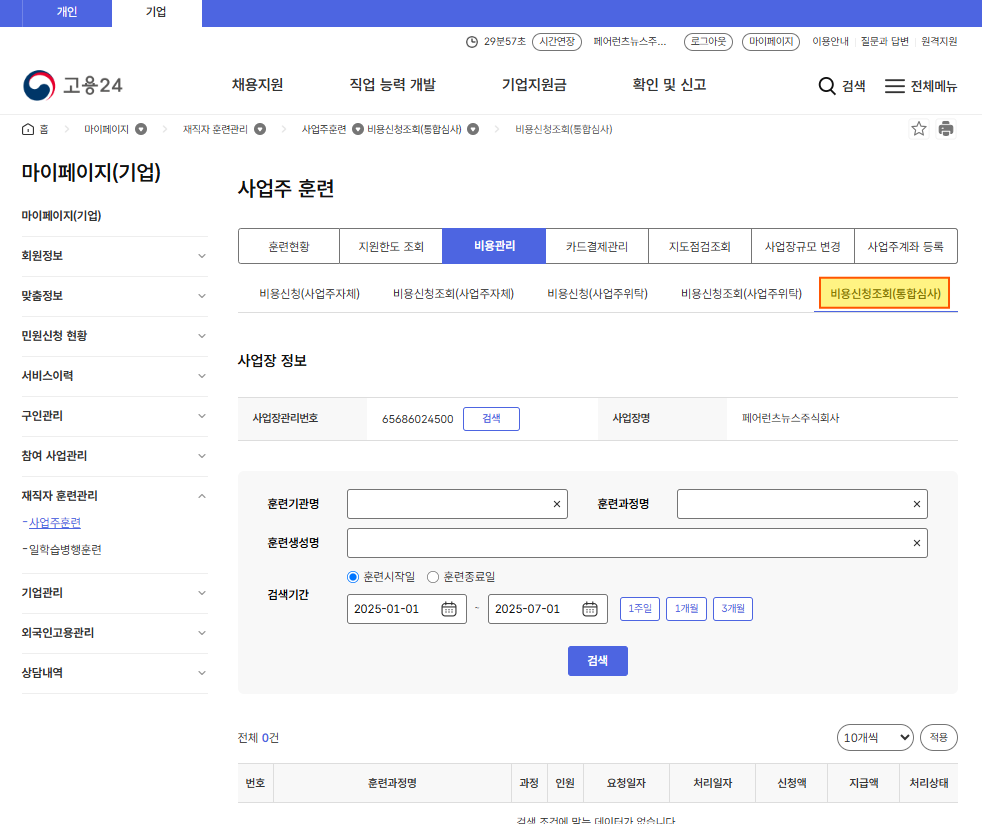Clear the 훈련생성명 field with X
982x824 pixels.
coord(917,543)
